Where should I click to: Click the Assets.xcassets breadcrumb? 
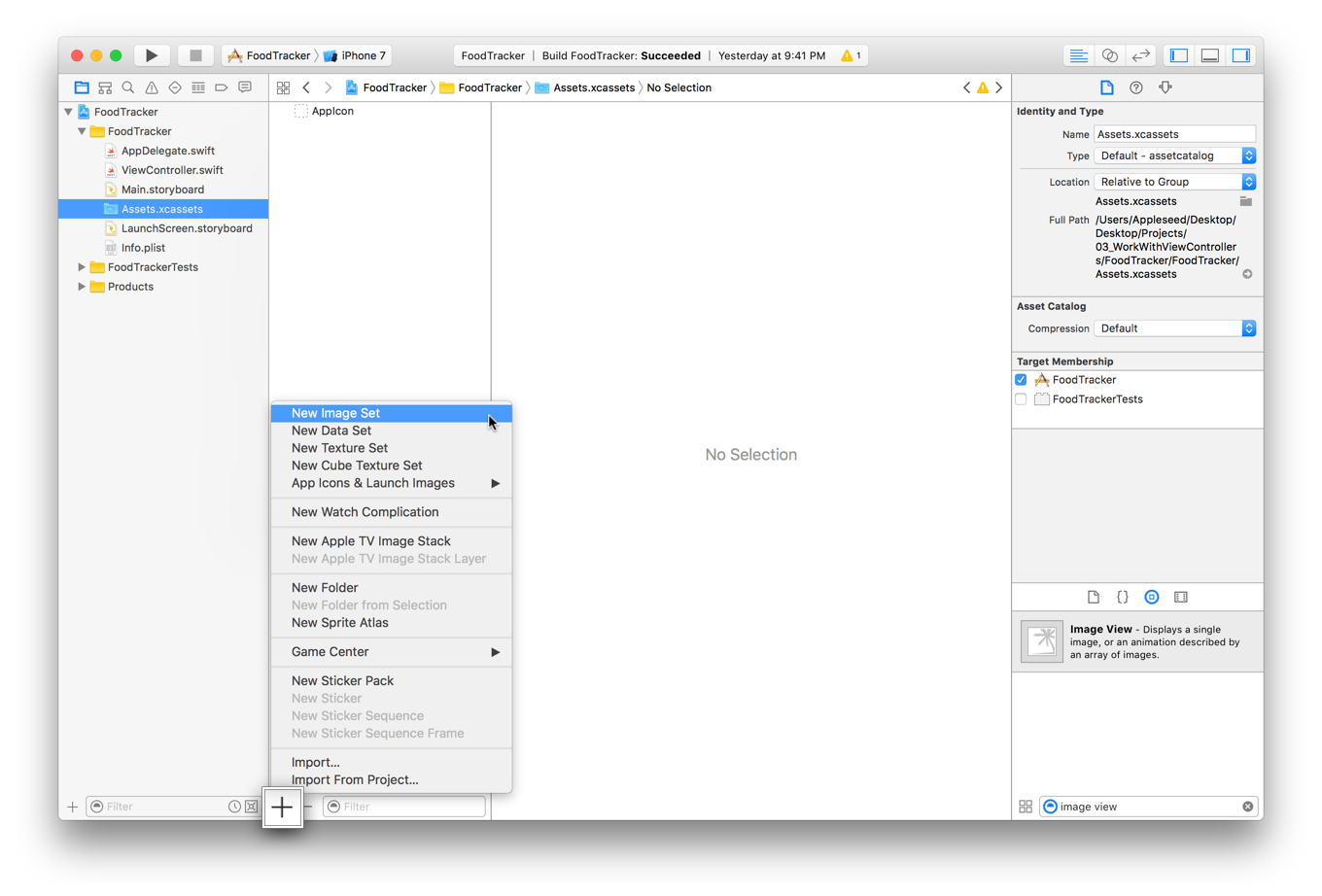[585, 87]
